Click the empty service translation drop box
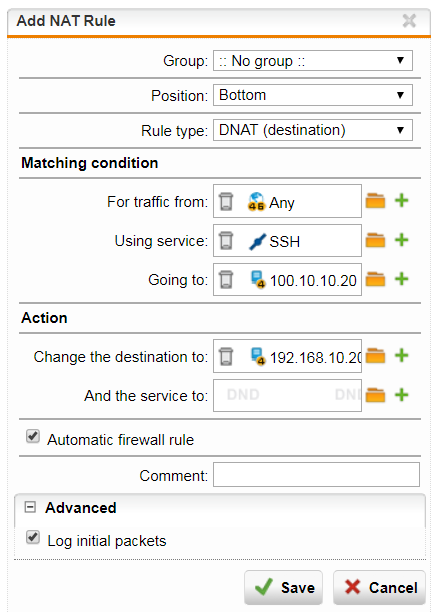Screen dimensions: 437x612 point(287,395)
